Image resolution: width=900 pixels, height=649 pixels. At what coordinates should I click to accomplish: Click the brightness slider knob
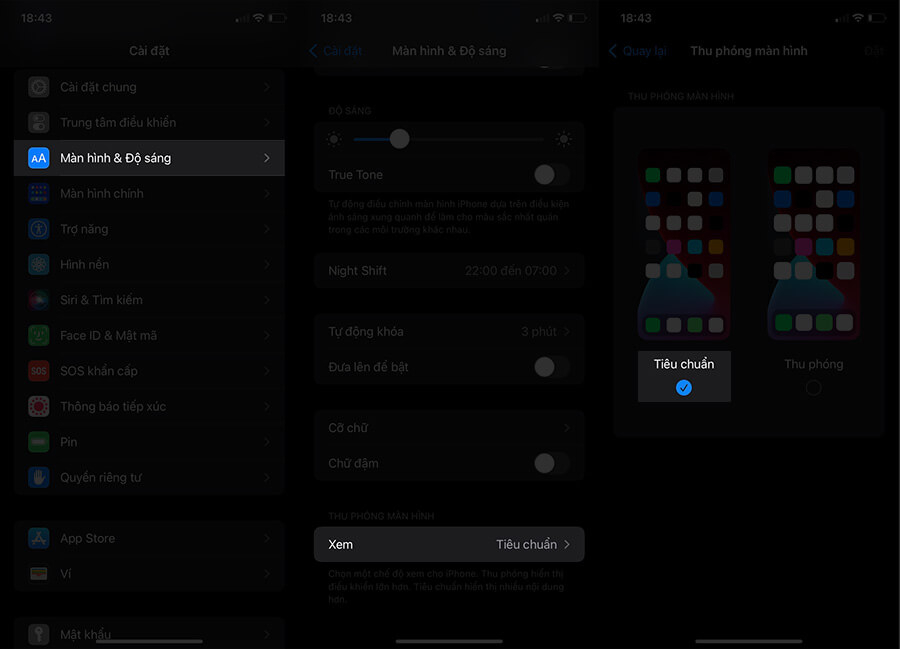point(399,139)
